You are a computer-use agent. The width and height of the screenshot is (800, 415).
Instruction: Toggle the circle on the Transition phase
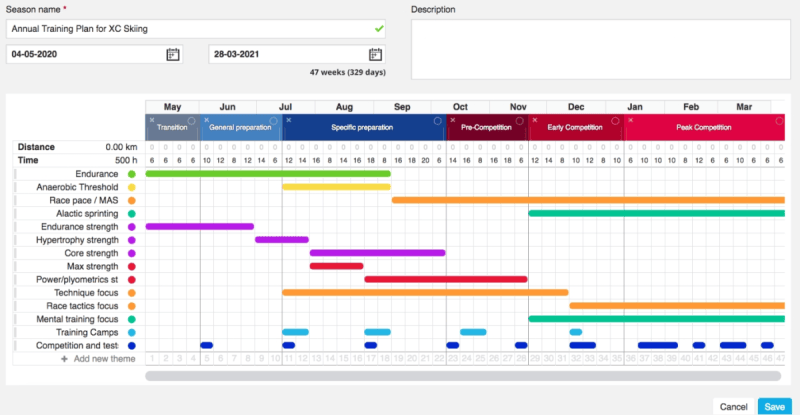(x=192, y=120)
